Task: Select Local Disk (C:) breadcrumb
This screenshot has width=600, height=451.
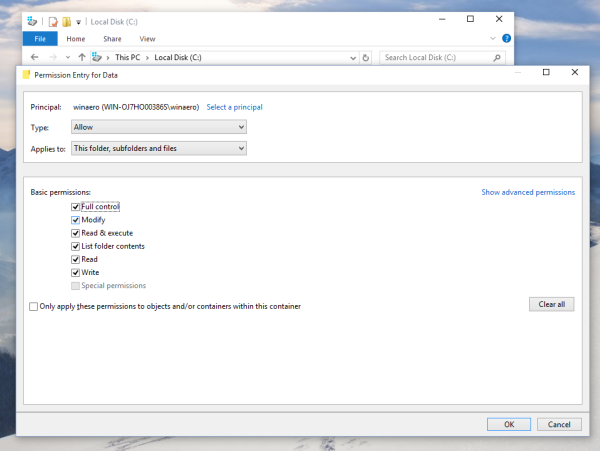Action: pos(178,57)
